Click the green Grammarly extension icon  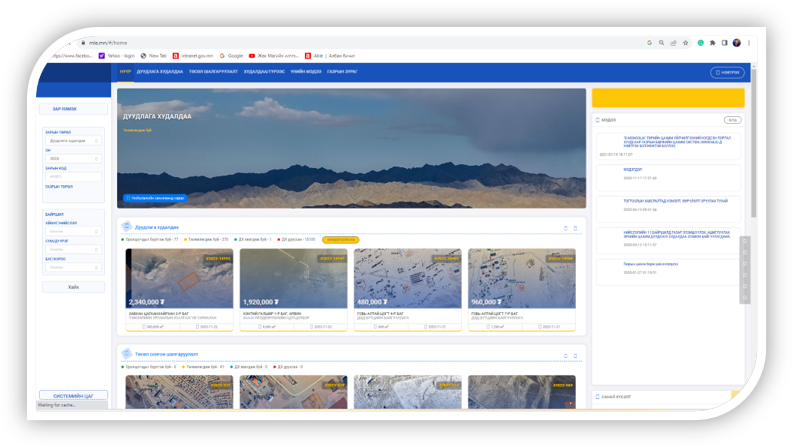click(x=700, y=43)
